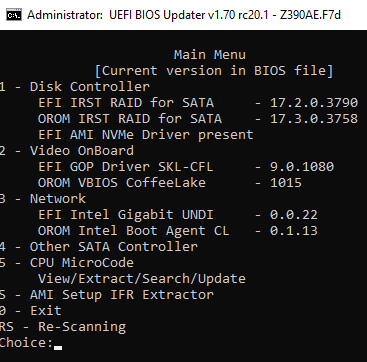367x362 pixels.
Task: Click 'OROM IRST RAID for SATA' entry
Action: (x=130, y=119)
